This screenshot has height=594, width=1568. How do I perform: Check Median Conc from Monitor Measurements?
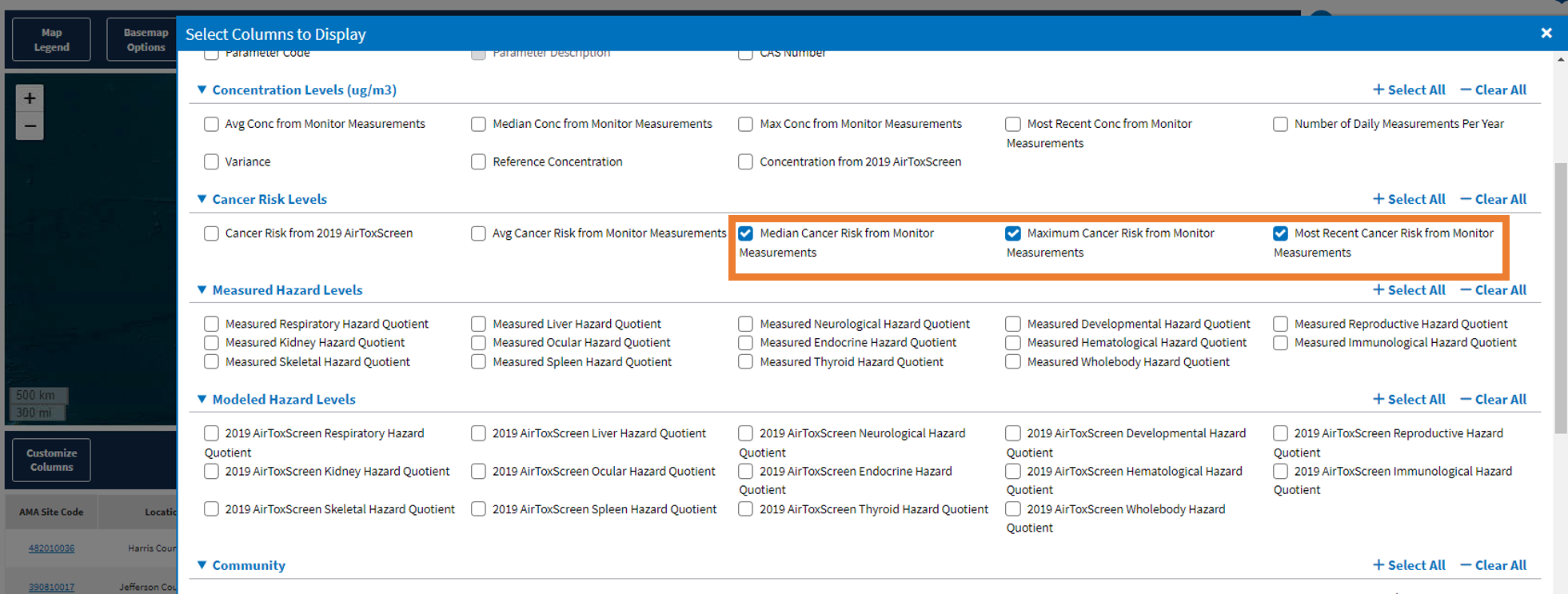pyautogui.click(x=478, y=124)
